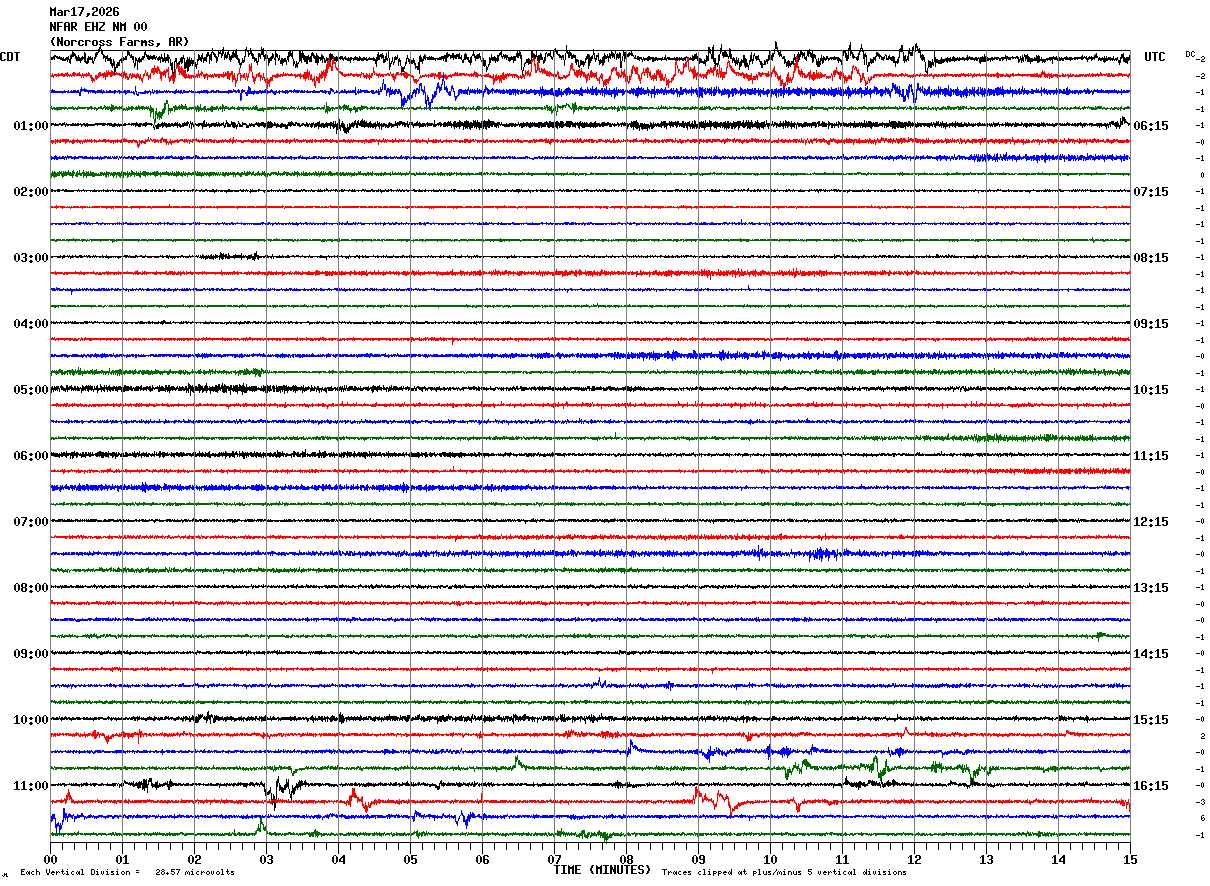Click the (Norcross Farms, AR) location label
The image size is (1210, 886).
[119, 42]
